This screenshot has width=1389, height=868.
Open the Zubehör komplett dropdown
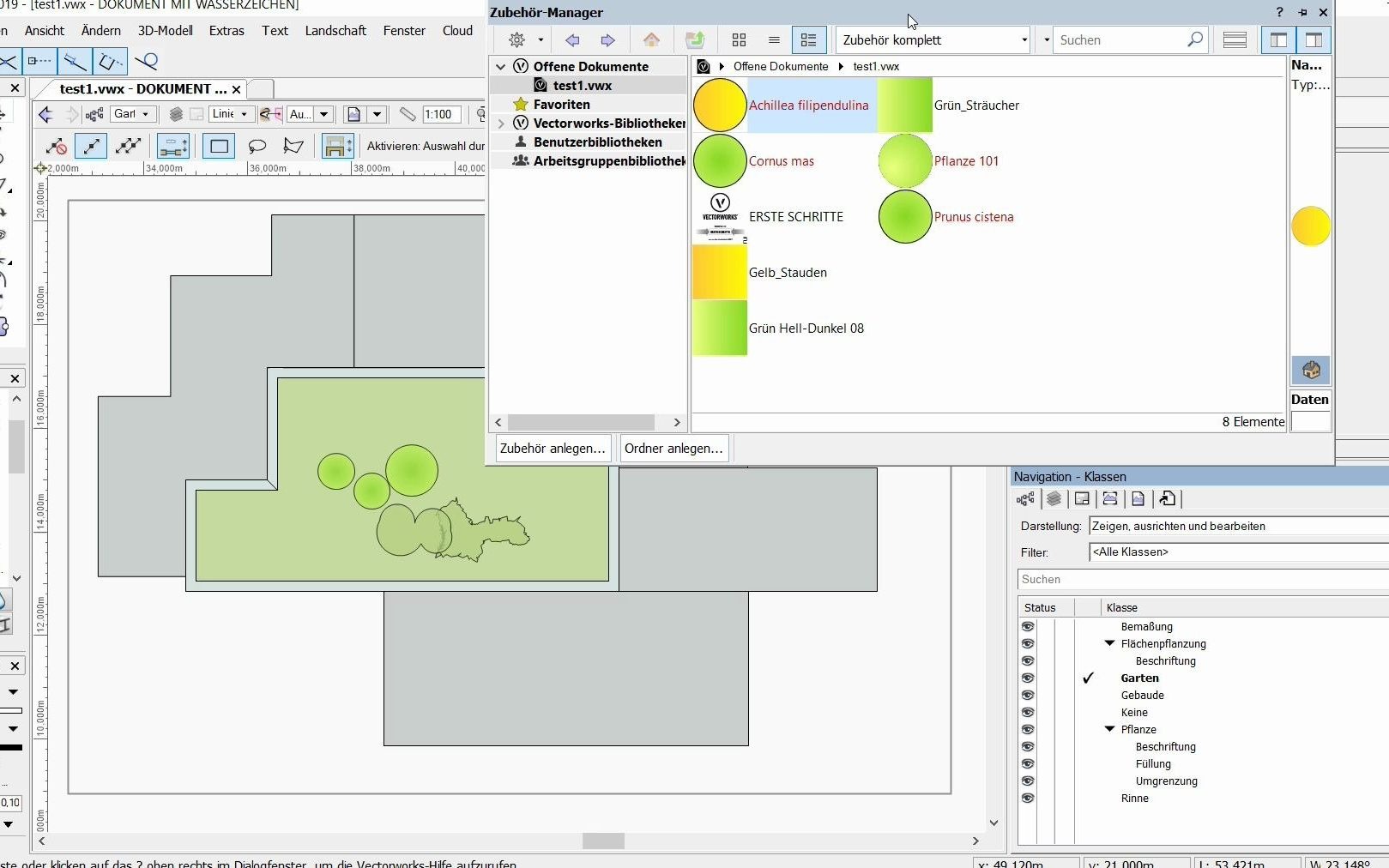[1024, 39]
